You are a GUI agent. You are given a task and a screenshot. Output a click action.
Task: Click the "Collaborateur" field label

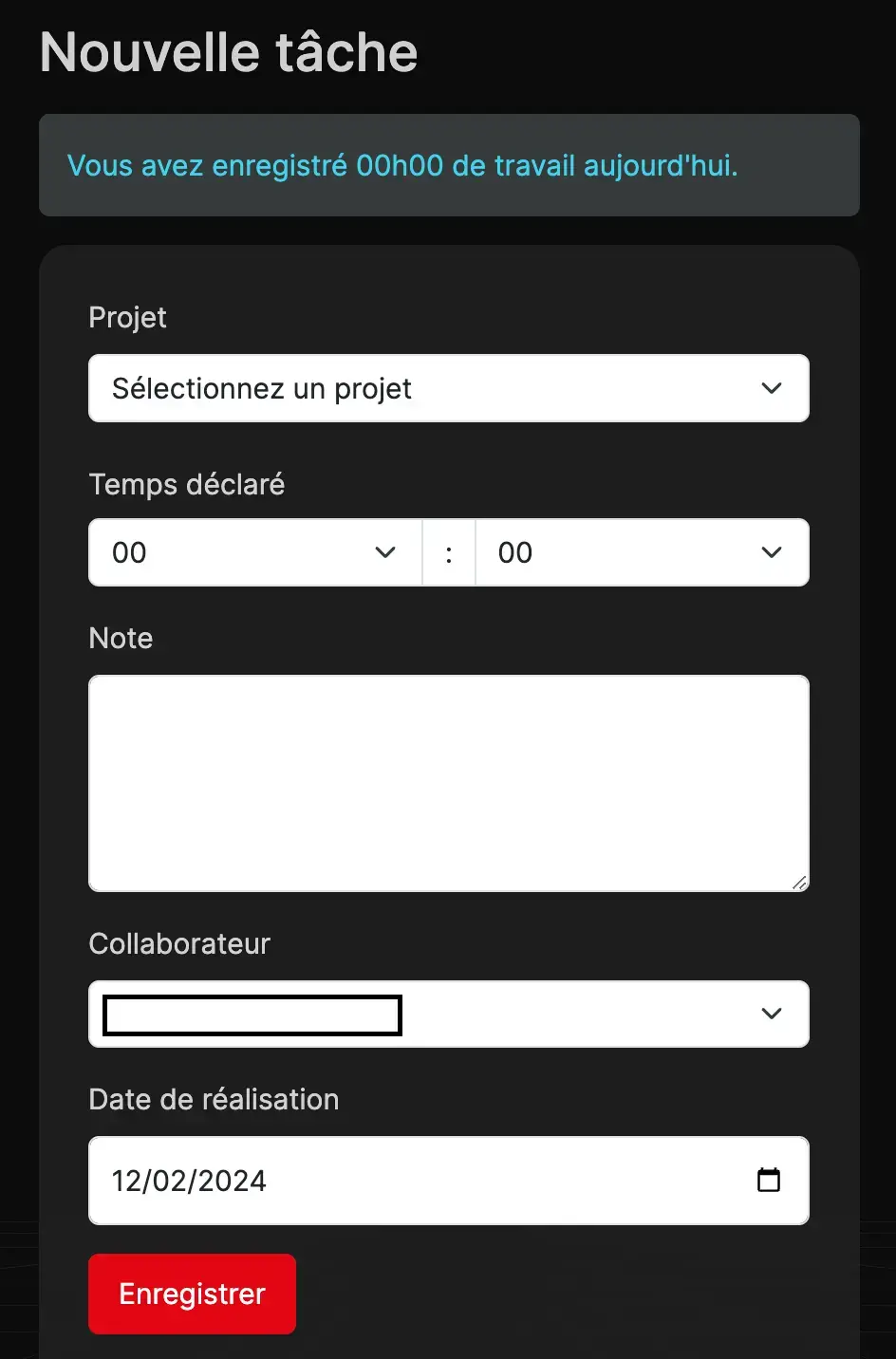[x=179, y=943]
